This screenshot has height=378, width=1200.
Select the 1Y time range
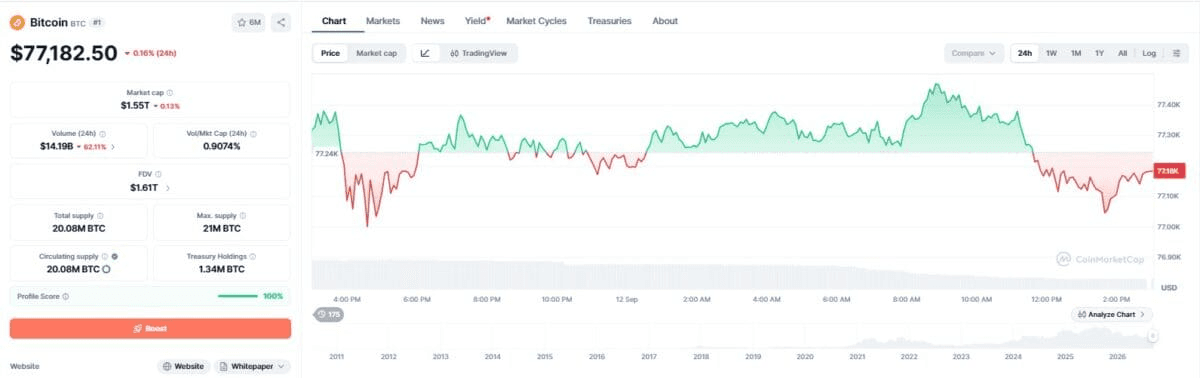(1099, 53)
